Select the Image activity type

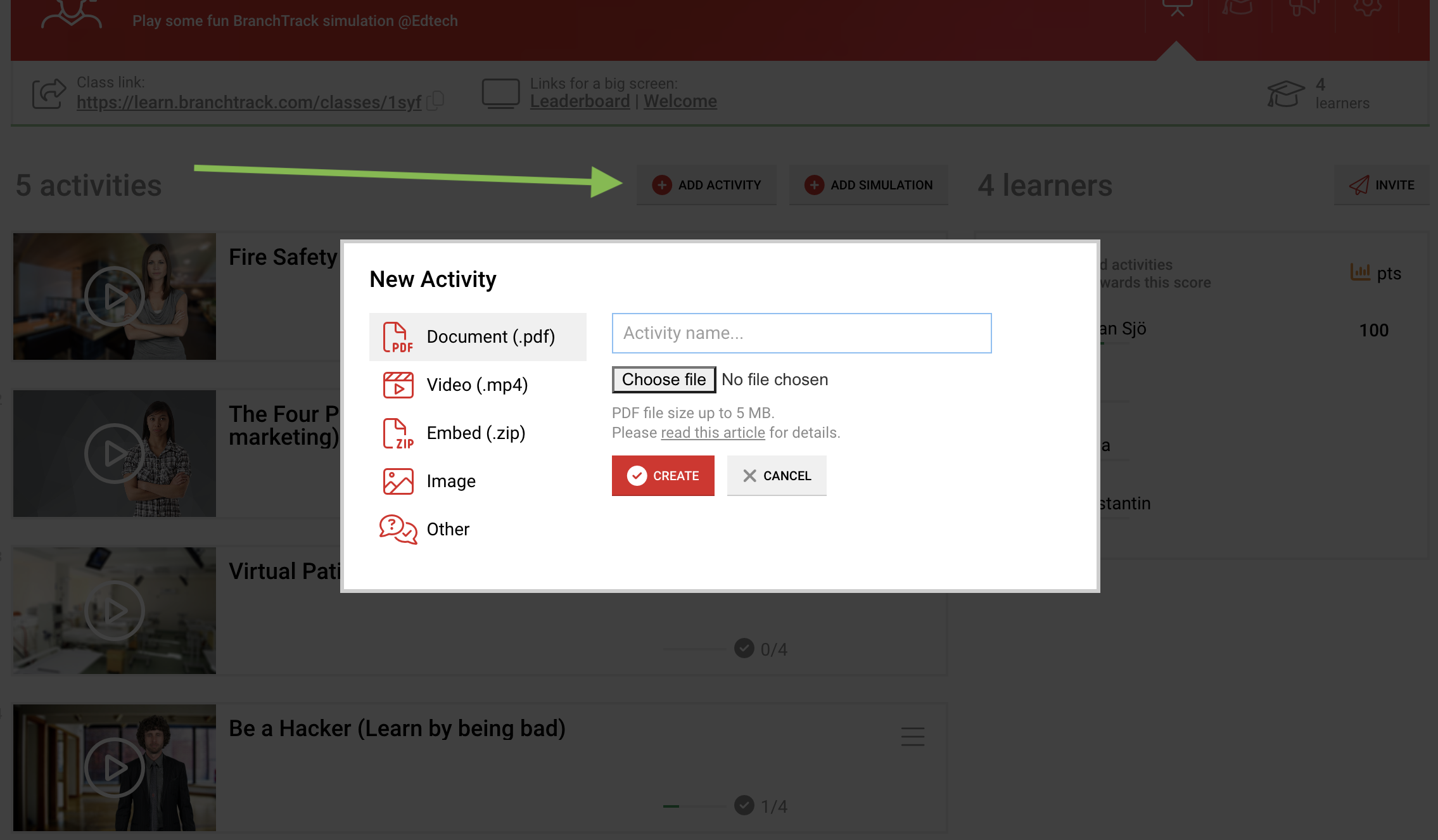[x=397, y=480]
